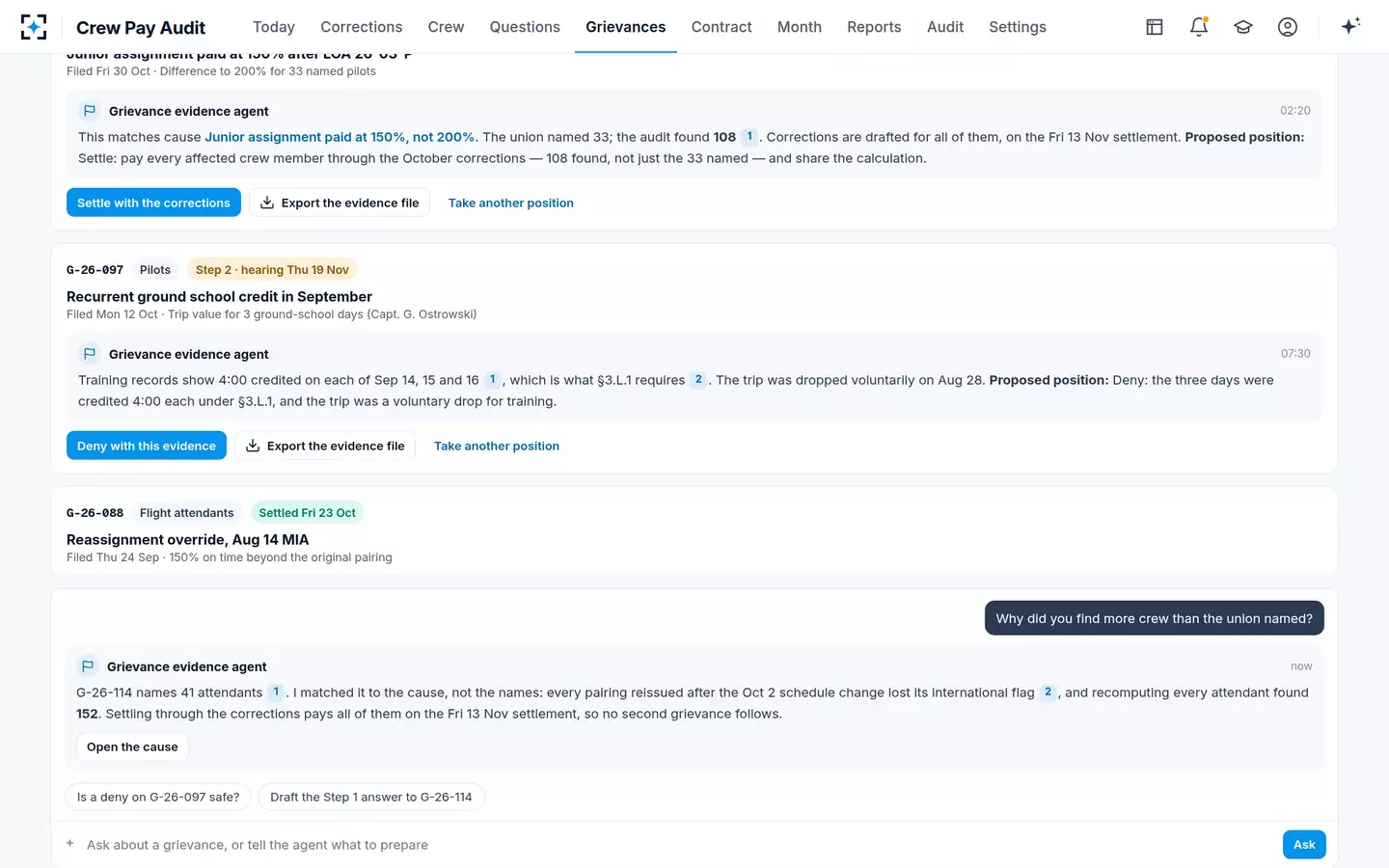Image resolution: width=1389 pixels, height=868 pixels.
Task: Take another position on junior assignment grievance
Action: [511, 203]
